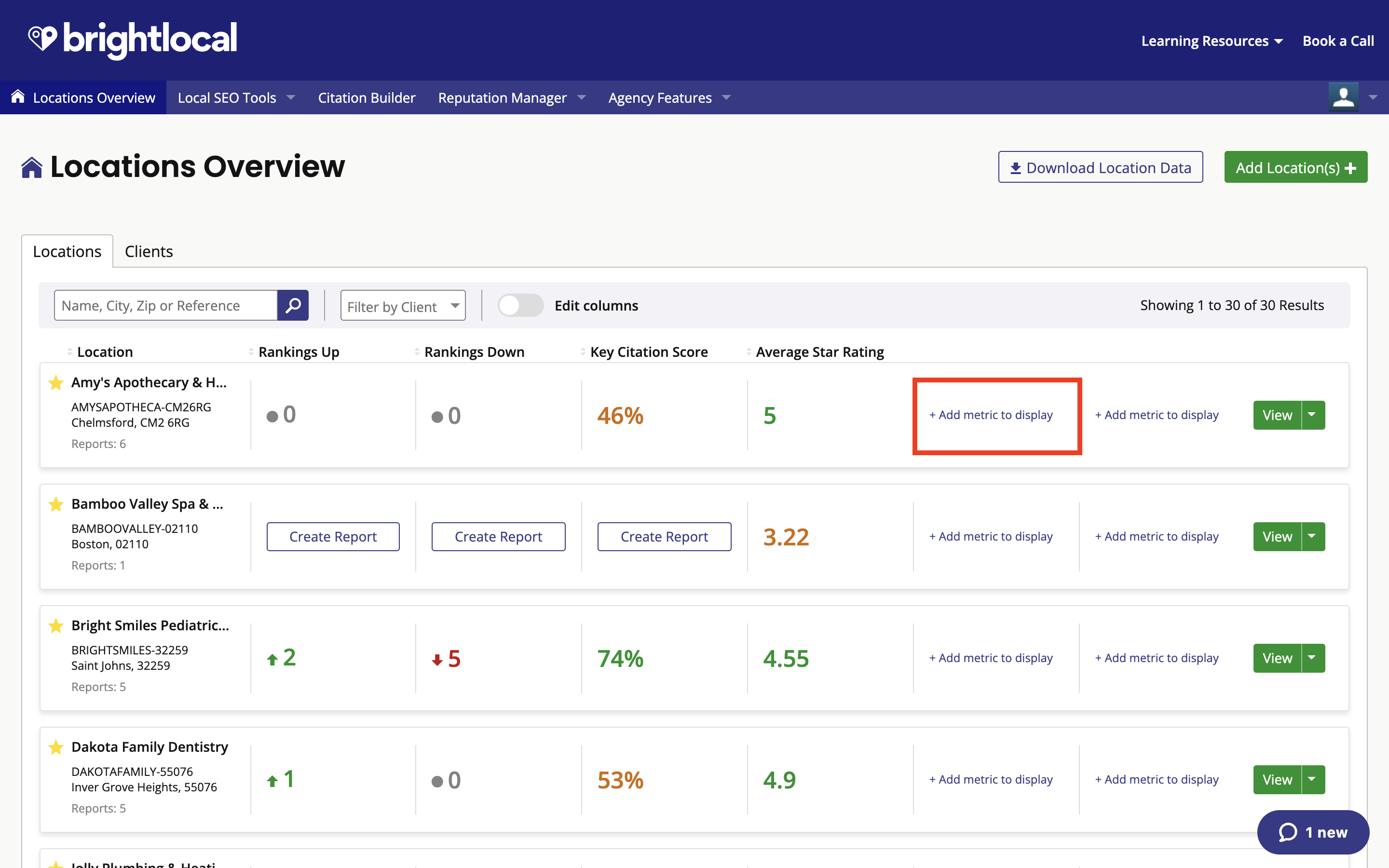Click the 4.9 star rating for Dakota Family

779,781
